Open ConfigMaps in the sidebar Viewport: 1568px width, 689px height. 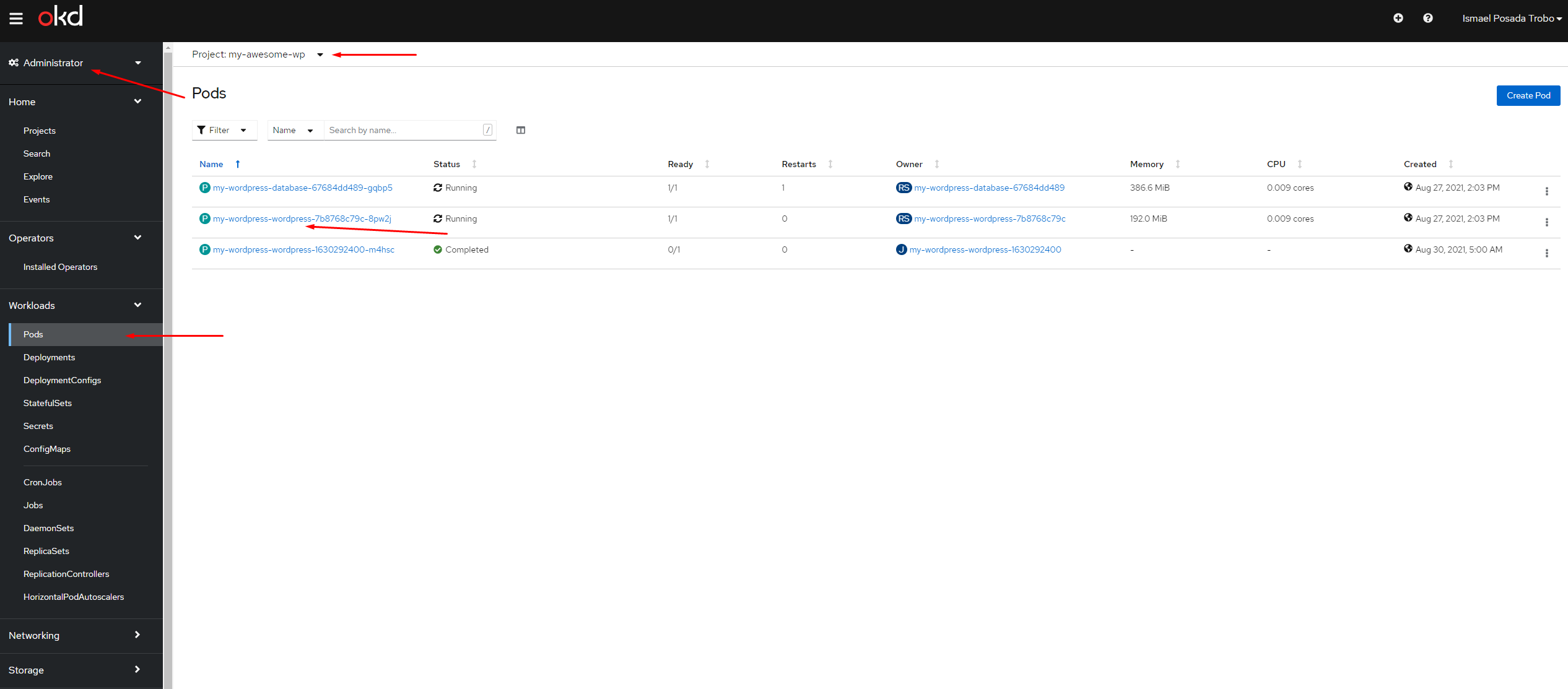(x=47, y=449)
